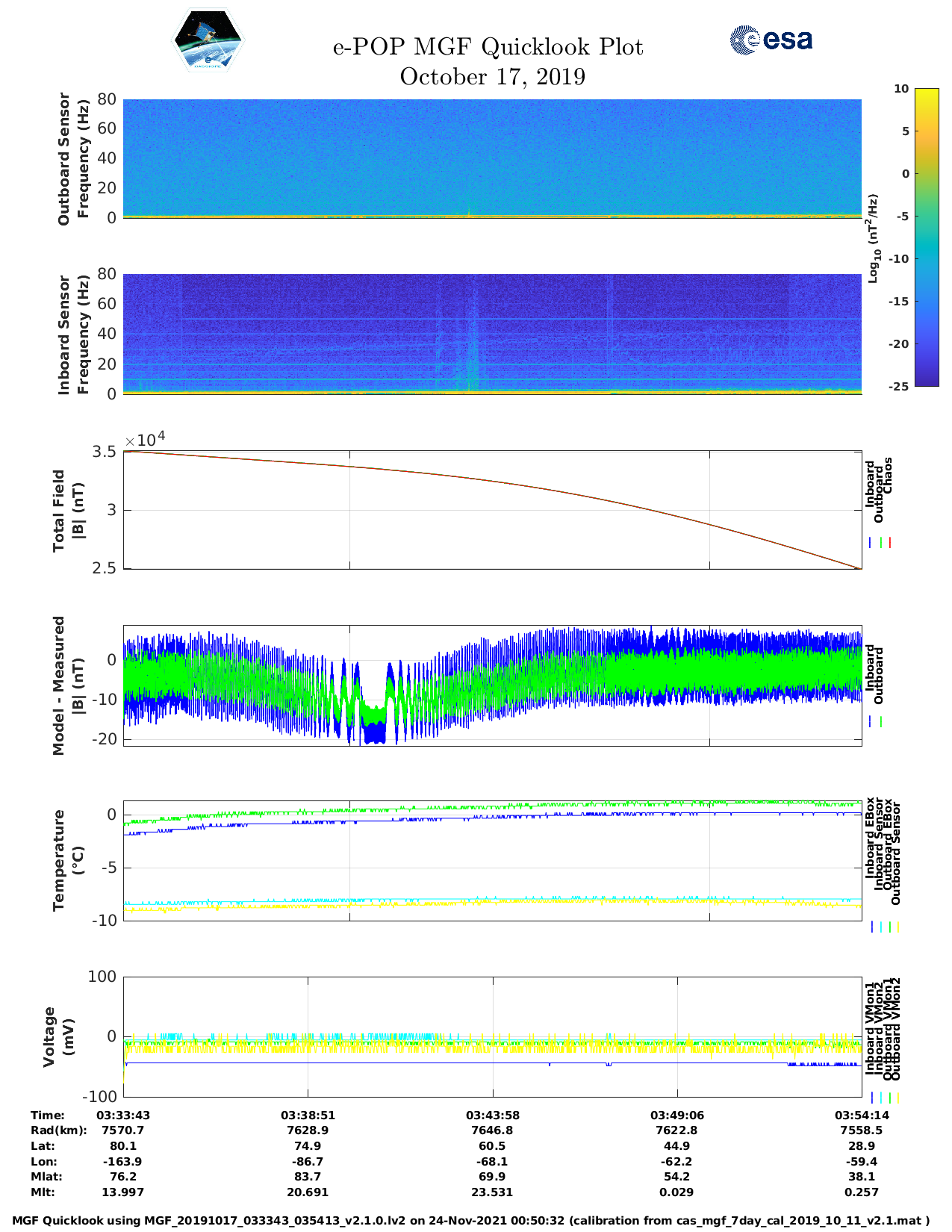Click the yellow legend marker beside Temperature plot

[897, 927]
